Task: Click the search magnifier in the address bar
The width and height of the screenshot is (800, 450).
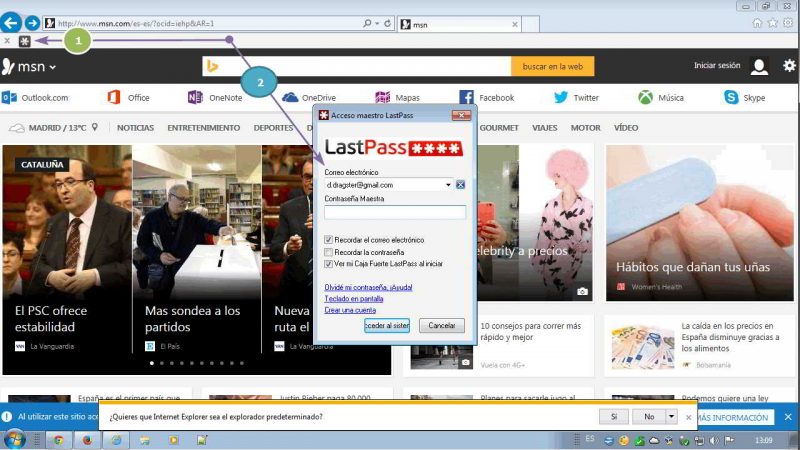Action: [x=367, y=23]
